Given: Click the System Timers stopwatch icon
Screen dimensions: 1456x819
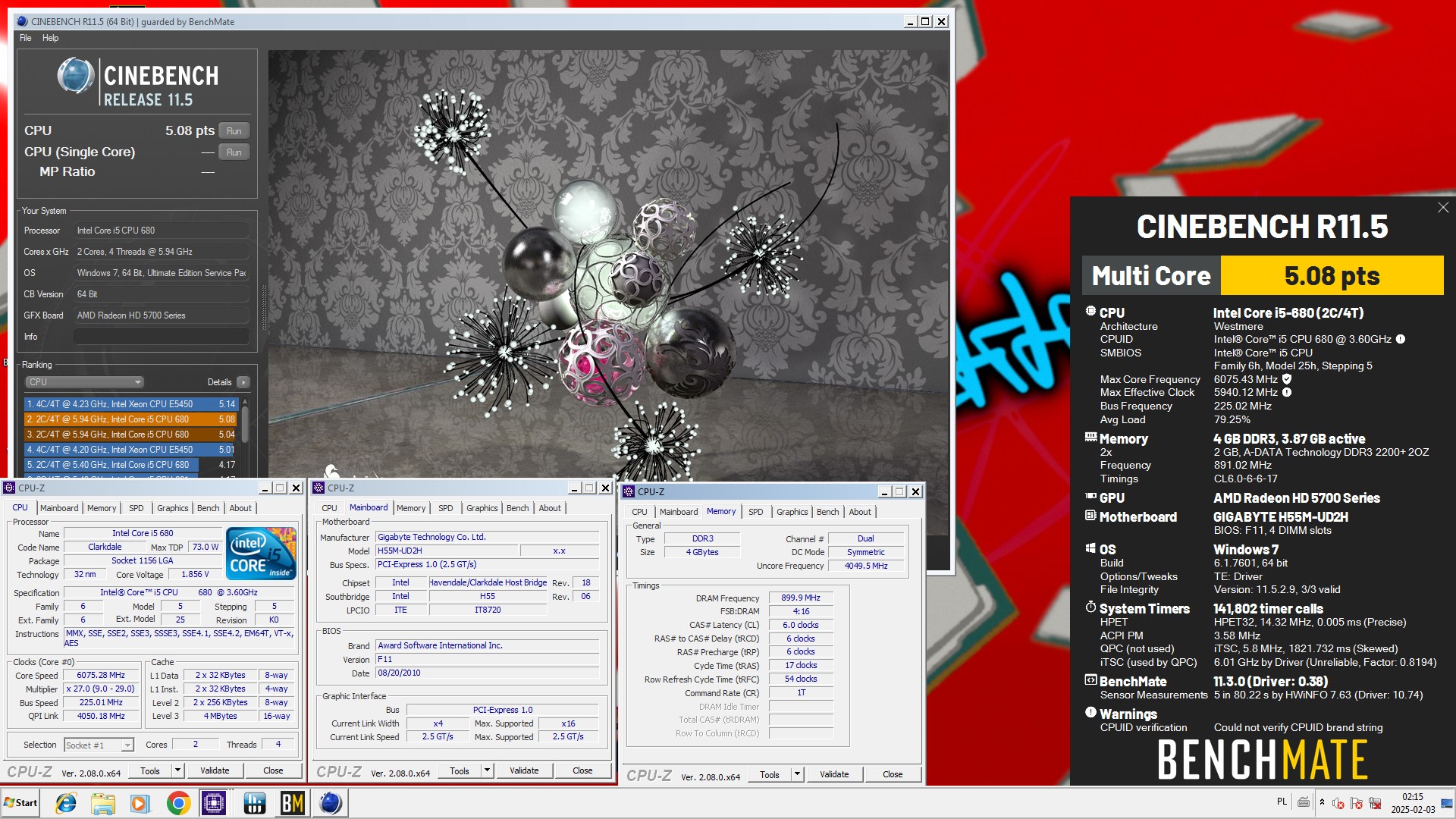Looking at the screenshot, I should pyautogui.click(x=1090, y=607).
